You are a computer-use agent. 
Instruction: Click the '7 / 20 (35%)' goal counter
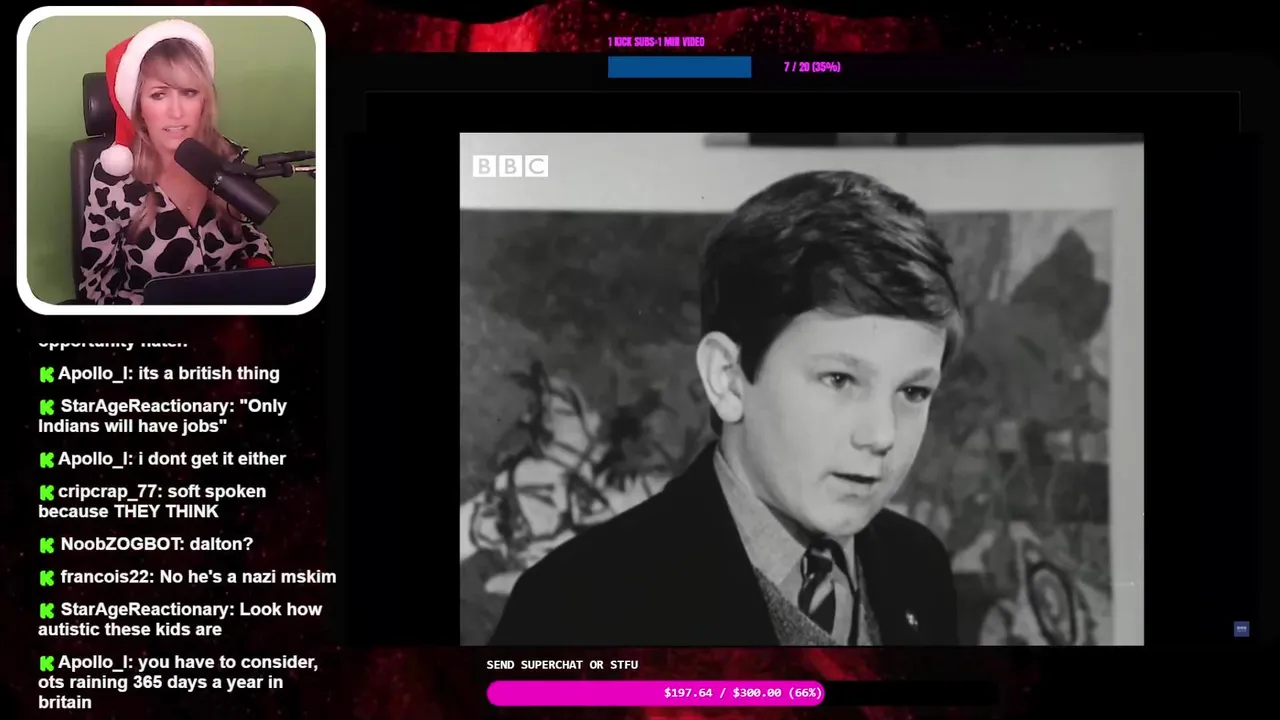(x=812, y=67)
